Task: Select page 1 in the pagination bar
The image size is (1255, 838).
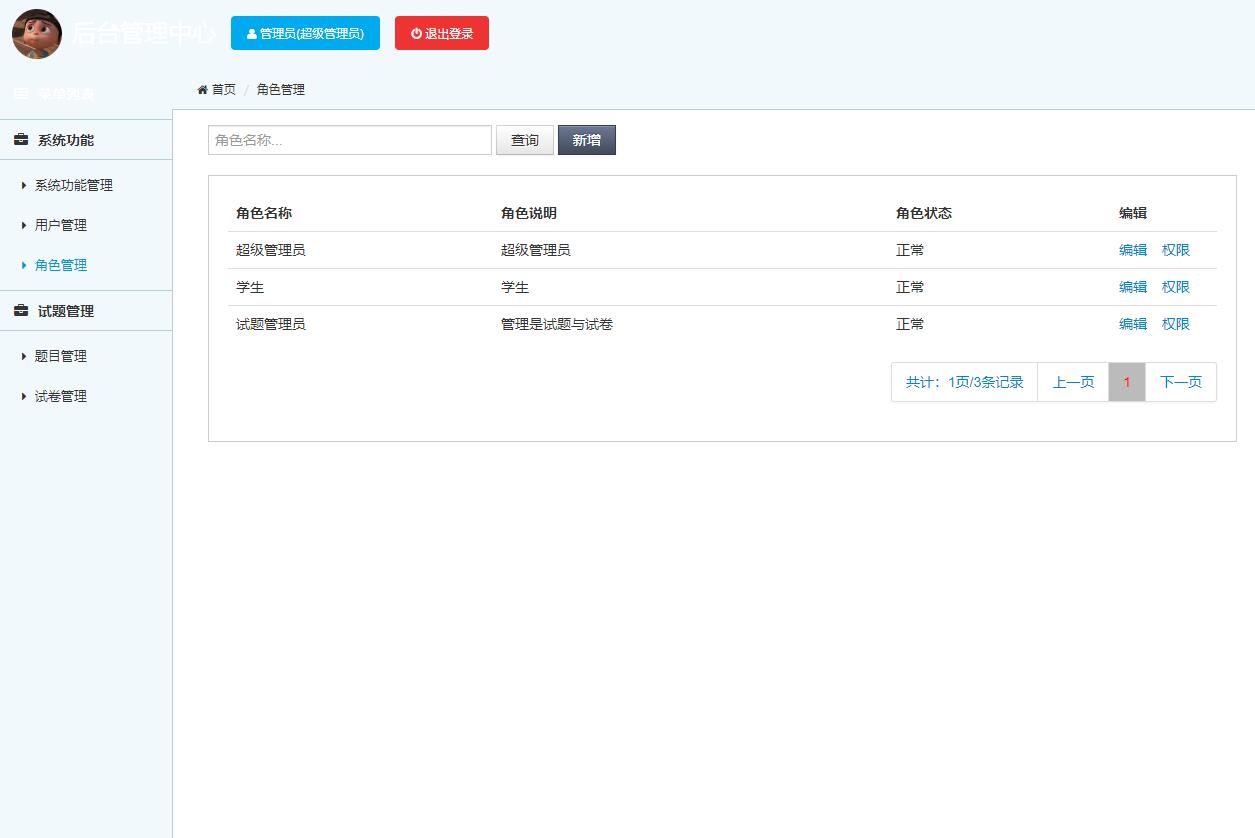Action: [x=1127, y=382]
